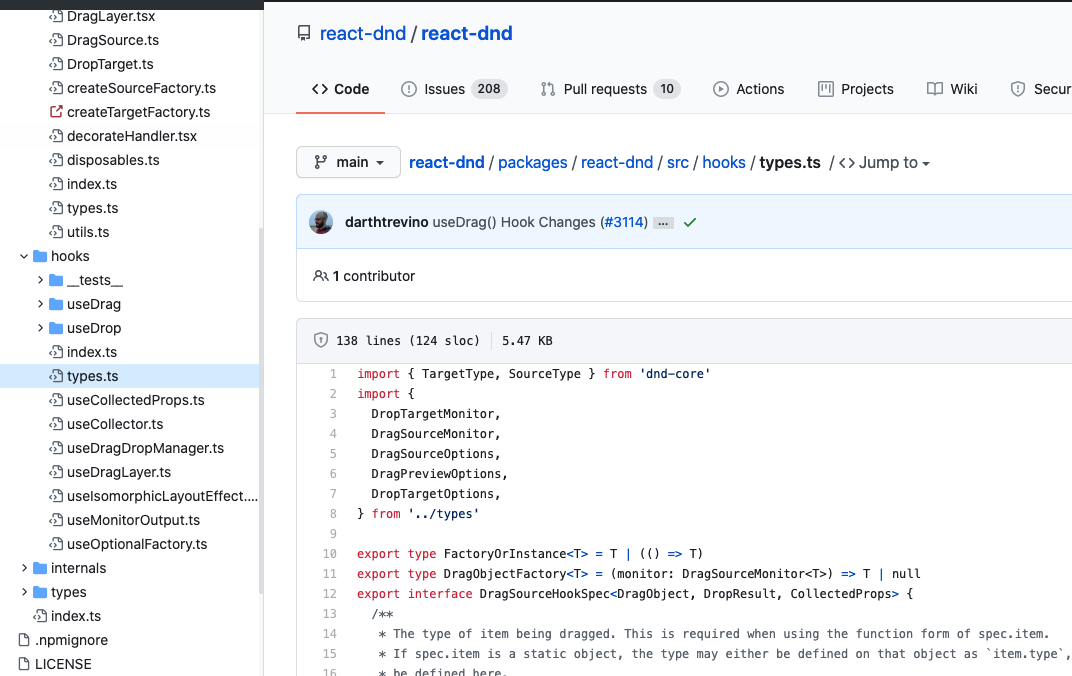Select code line number 10
1072x676 pixels.
(x=330, y=554)
